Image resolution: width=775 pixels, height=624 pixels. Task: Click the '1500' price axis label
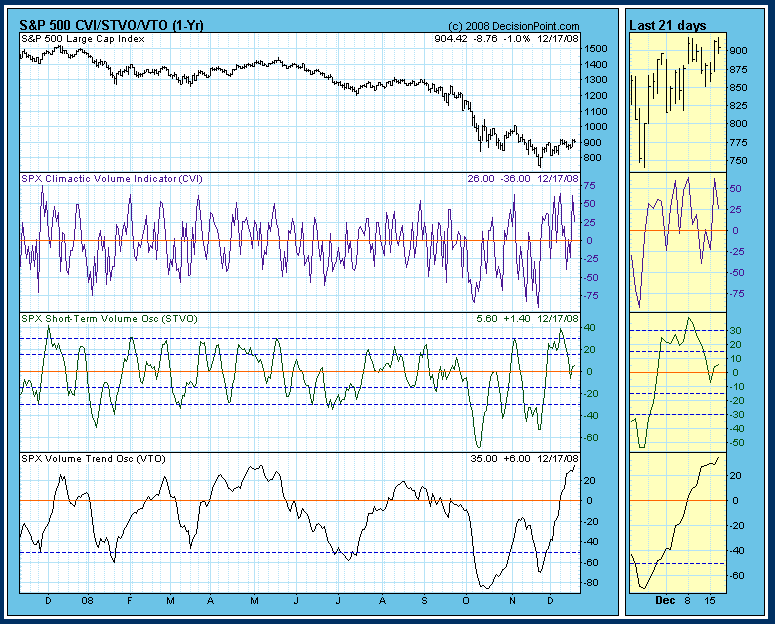tap(595, 48)
